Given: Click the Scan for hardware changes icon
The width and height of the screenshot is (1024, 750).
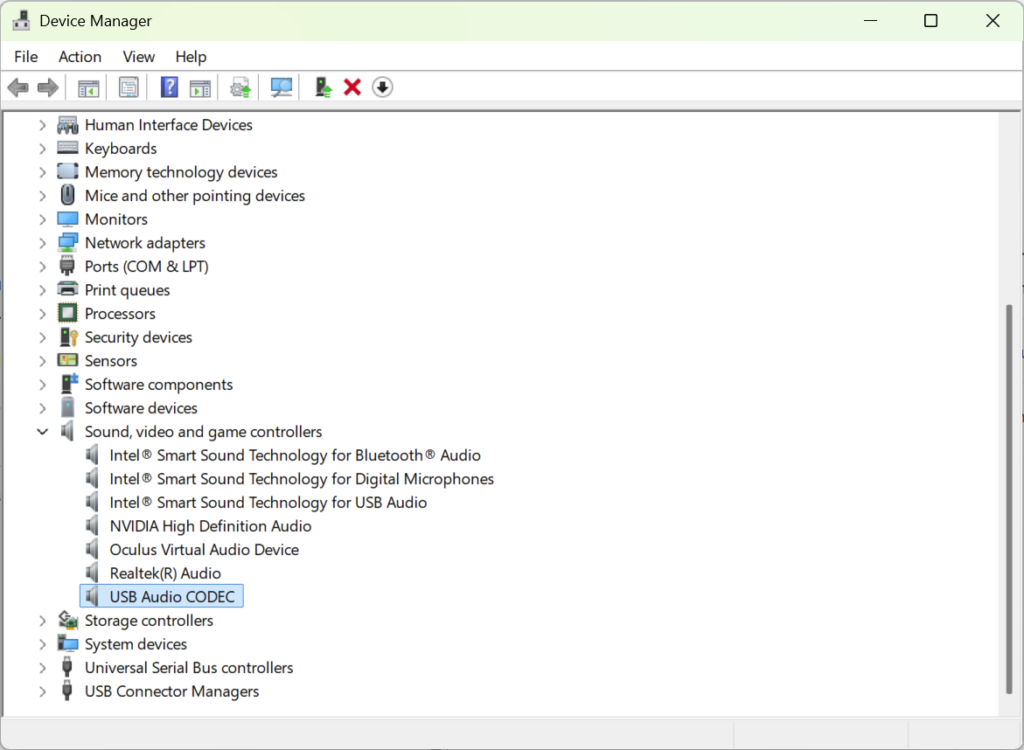Looking at the screenshot, I should point(281,88).
